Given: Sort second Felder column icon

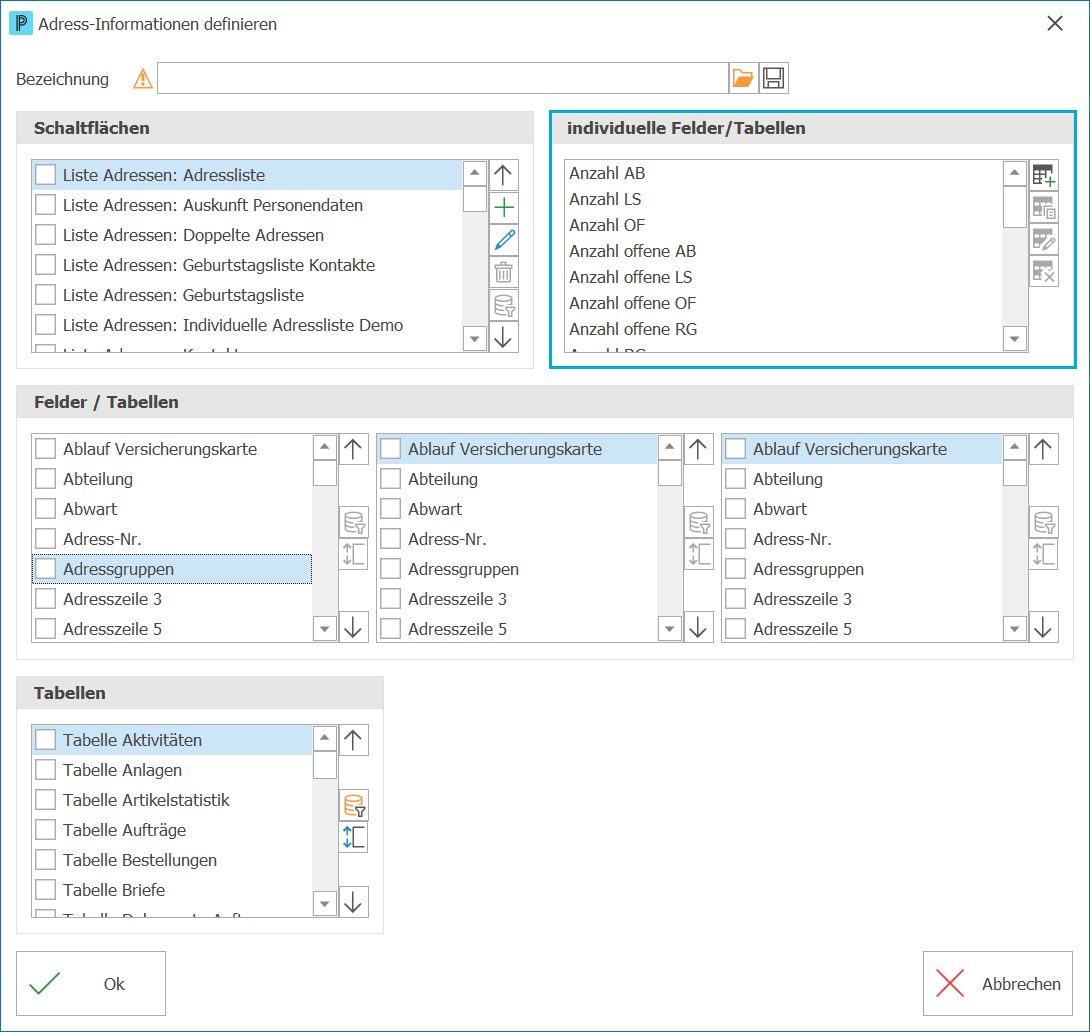Looking at the screenshot, I should [x=698, y=555].
